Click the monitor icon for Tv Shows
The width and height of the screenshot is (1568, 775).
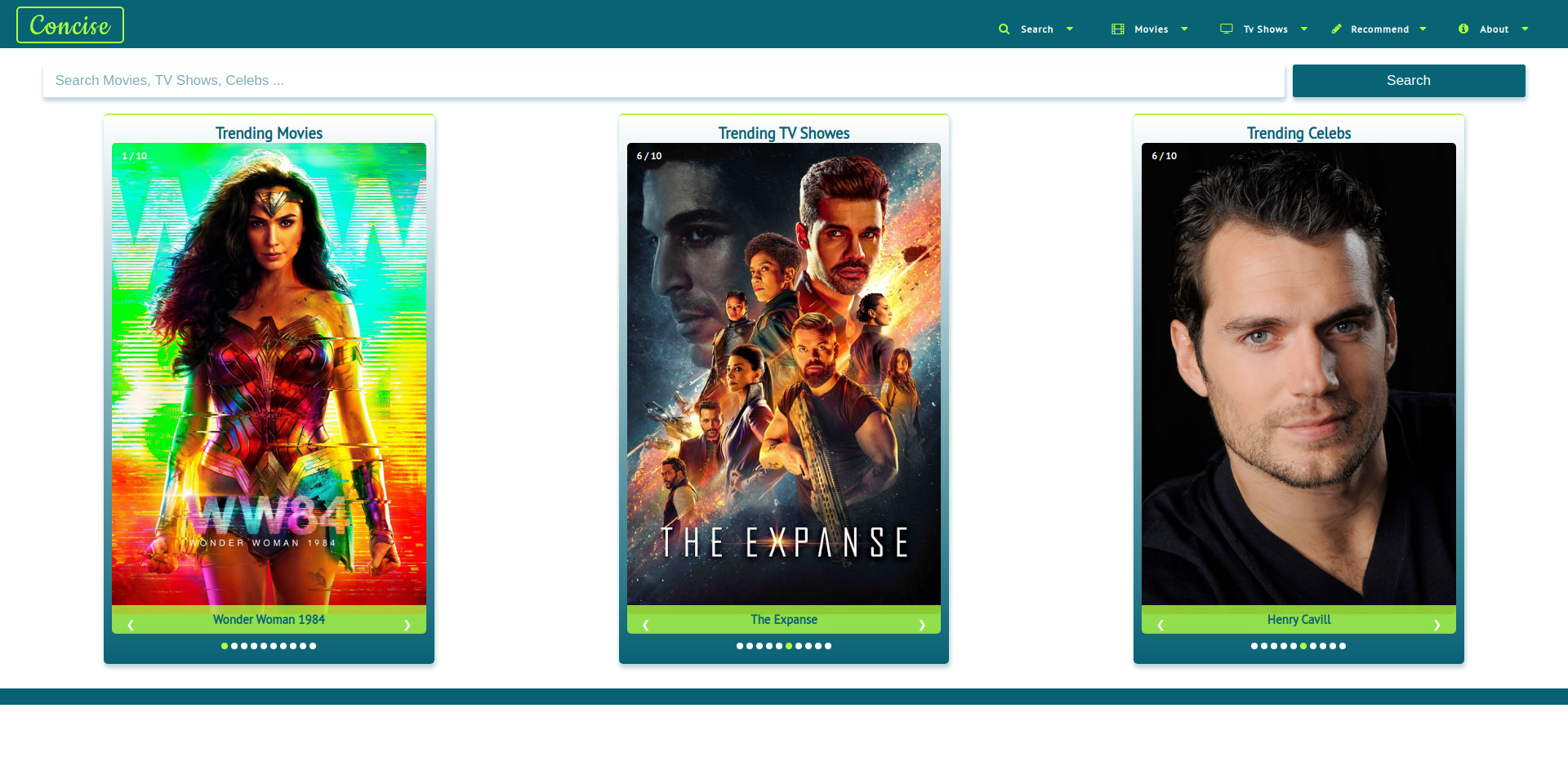[1226, 29]
